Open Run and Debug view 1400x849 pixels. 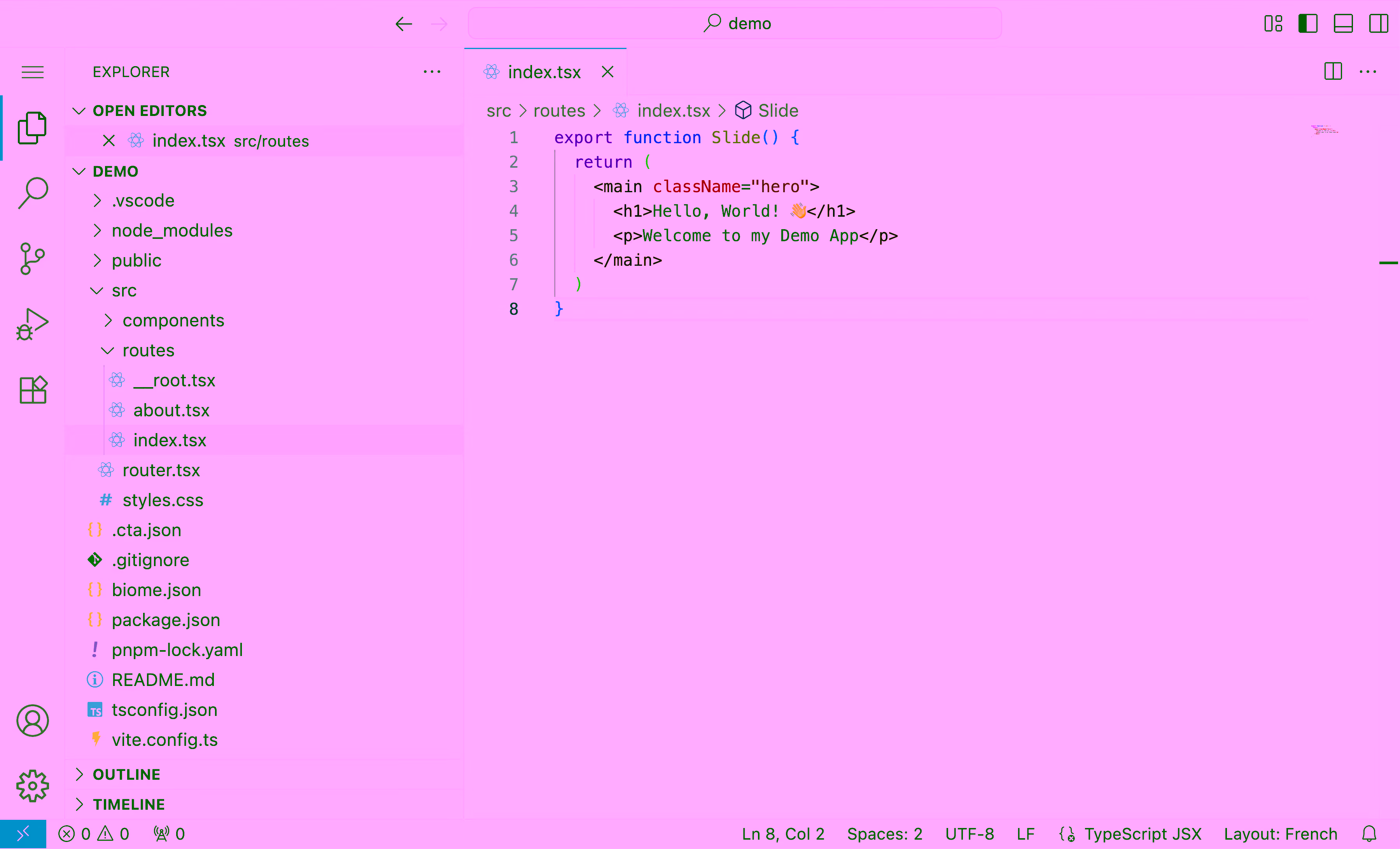32,324
